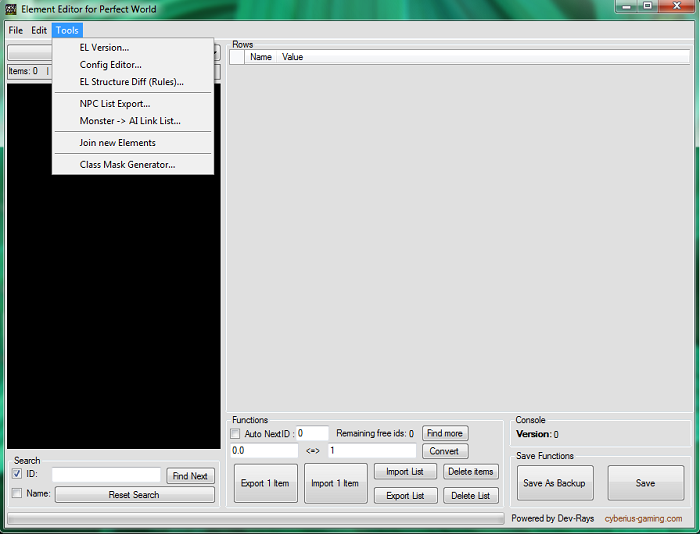Click the Save button
Image resolution: width=700 pixels, height=534 pixels.
(646, 483)
